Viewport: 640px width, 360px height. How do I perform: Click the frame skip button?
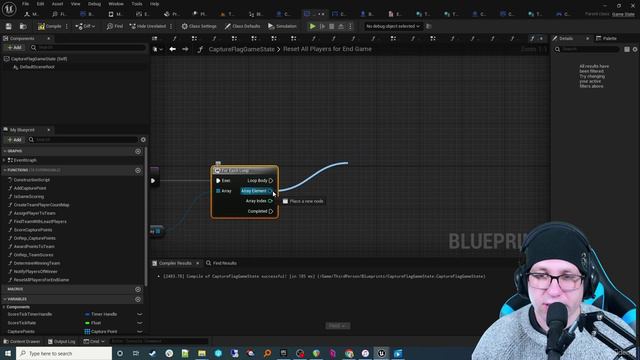[x=322, y=26]
